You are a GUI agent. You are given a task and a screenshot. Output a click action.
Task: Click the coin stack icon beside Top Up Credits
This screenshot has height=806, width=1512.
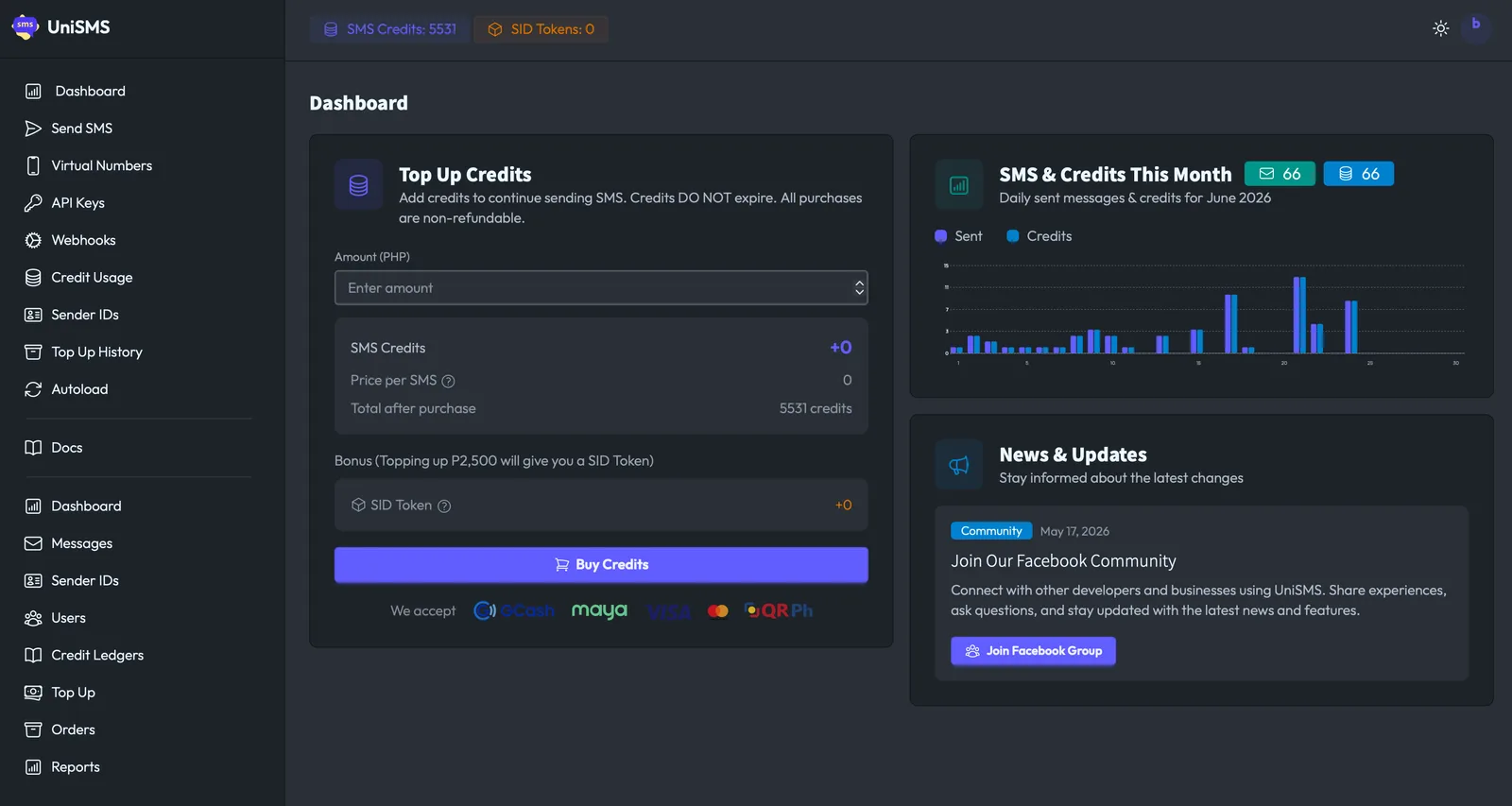pyautogui.click(x=358, y=184)
